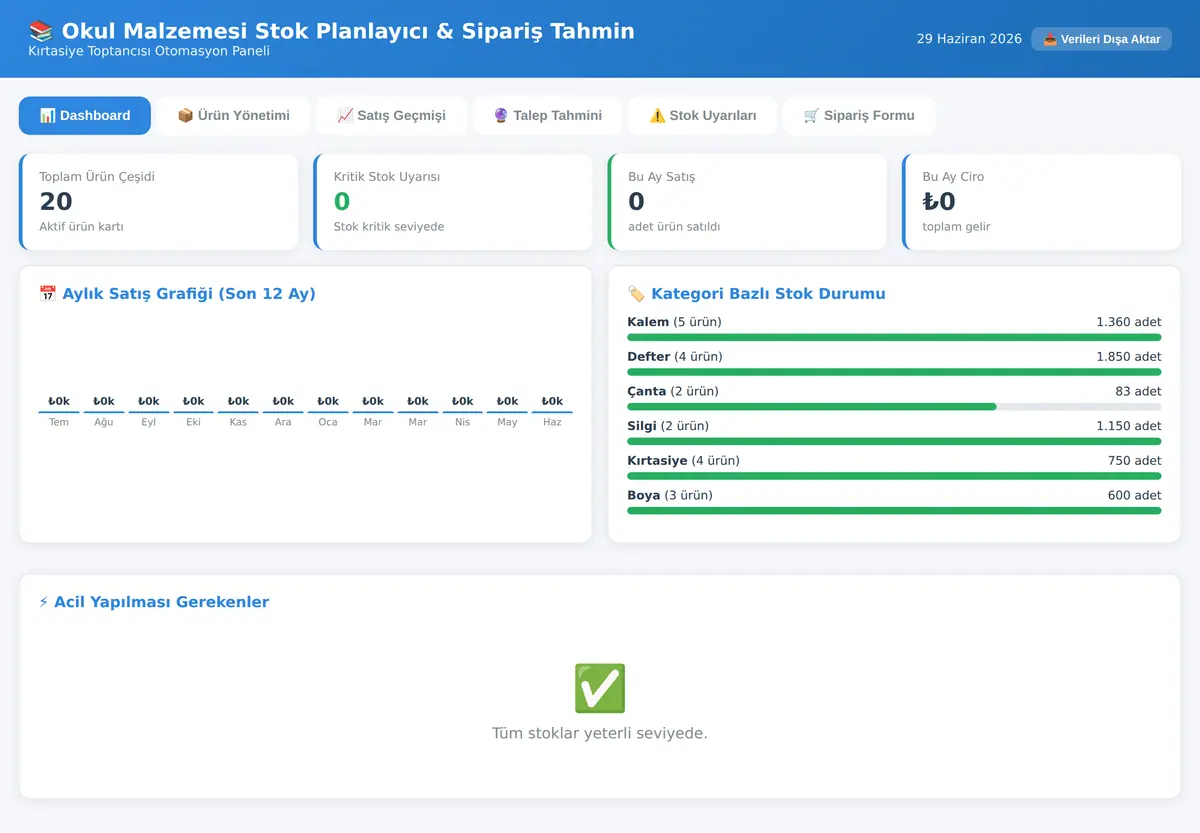Click the Stok kritik seviyede caption
Image resolution: width=1200 pixels, height=833 pixels.
coord(389,227)
